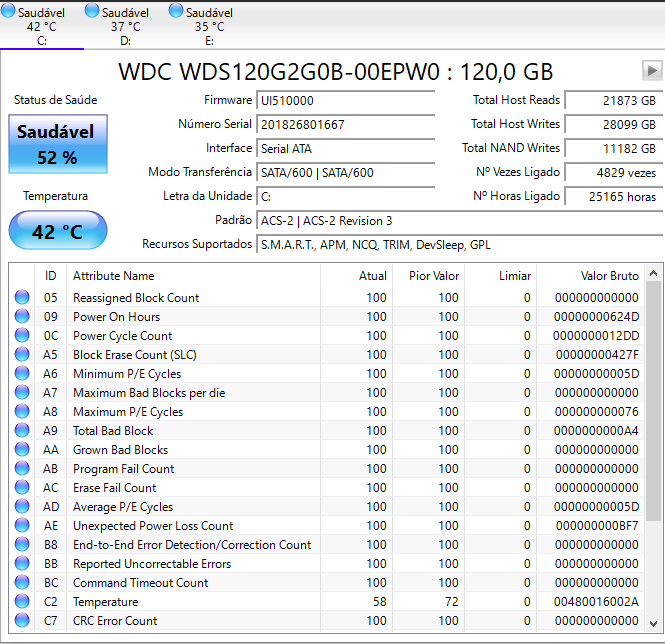Click status icon of Maximum Bad Blocks per die
665x644 pixels.
coord(22,392)
